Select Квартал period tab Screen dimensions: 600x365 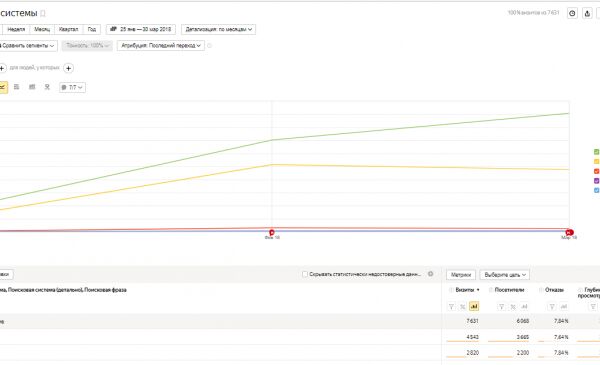pos(68,29)
